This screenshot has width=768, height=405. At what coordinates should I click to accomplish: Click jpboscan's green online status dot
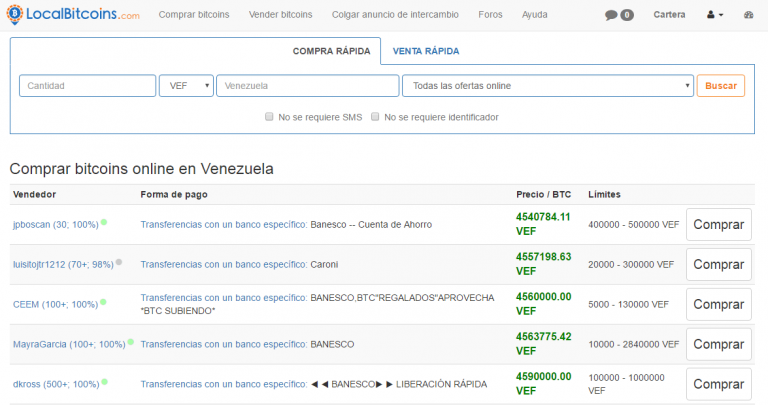(104, 222)
